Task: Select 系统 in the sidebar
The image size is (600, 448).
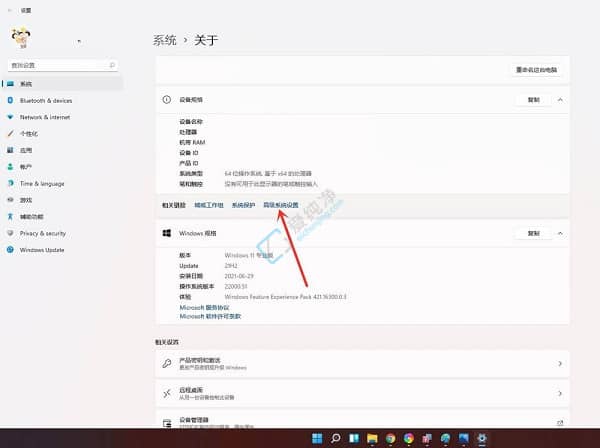Action: tap(62, 84)
